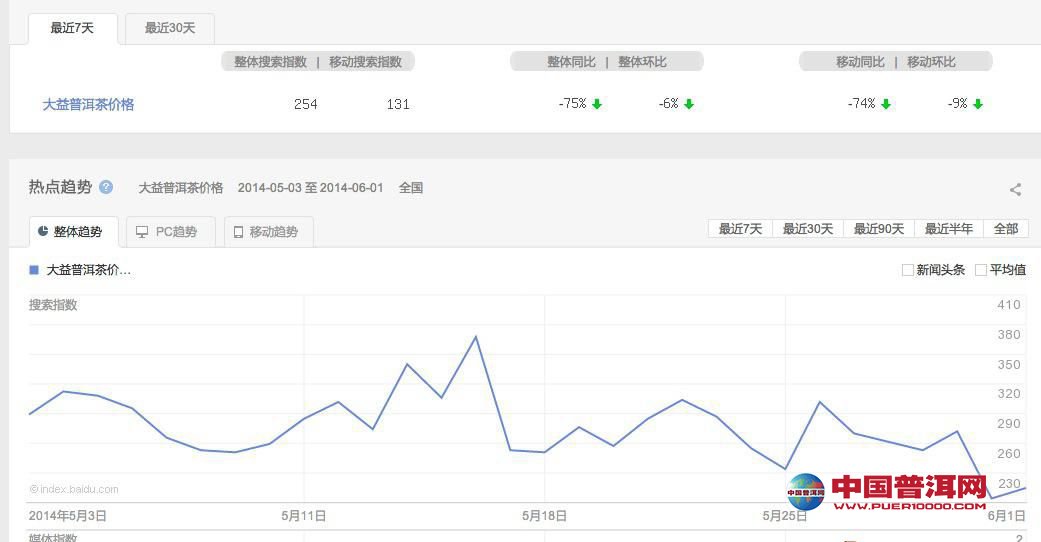Image resolution: width=1041 pixels, height=542 pixels.
Task: Select the 整体趋势 tab
Action: (74, 232)
